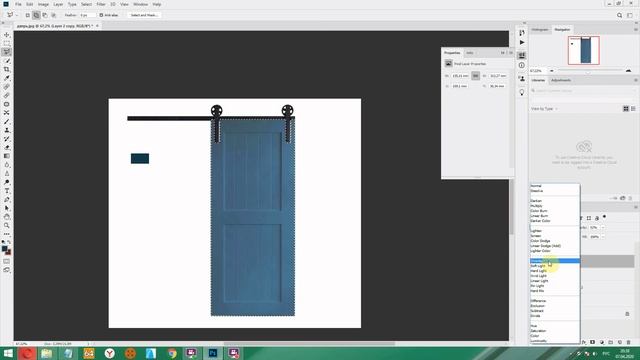Select the Crop tool
The width and height of the screenshot is (640, 360).
[x=7, y=69]
